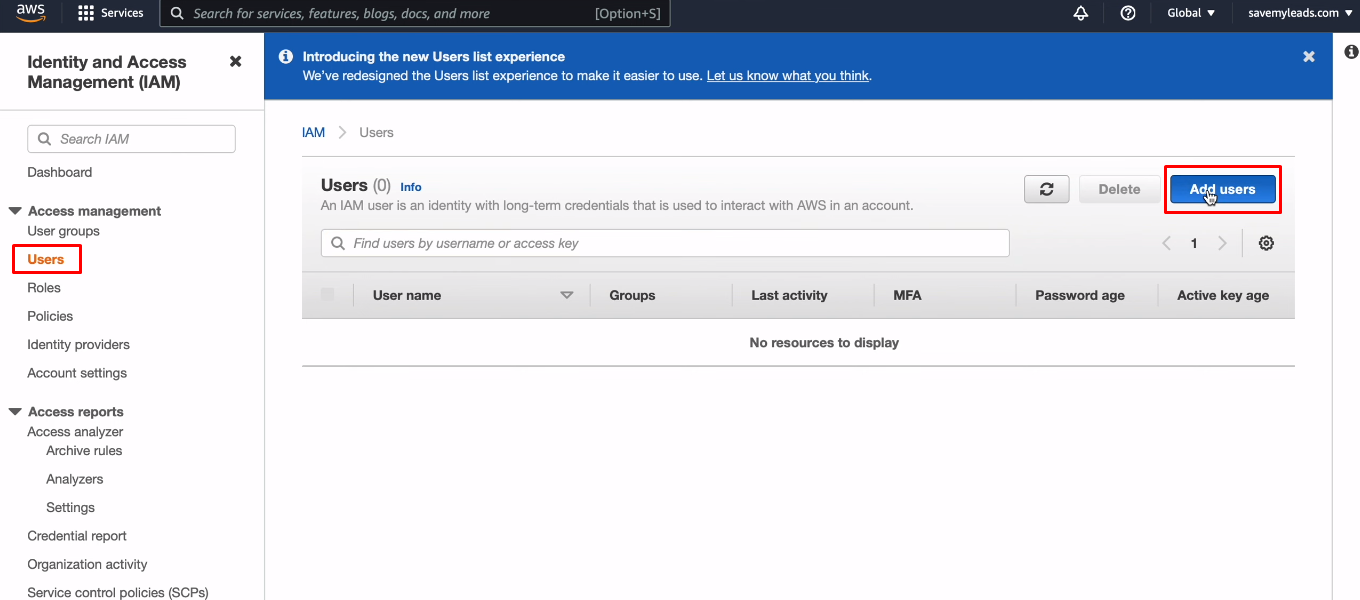This screenshot has height=600, width=1360.
Task: Open Settings under Access analyzer
Action: click(71, 508)
